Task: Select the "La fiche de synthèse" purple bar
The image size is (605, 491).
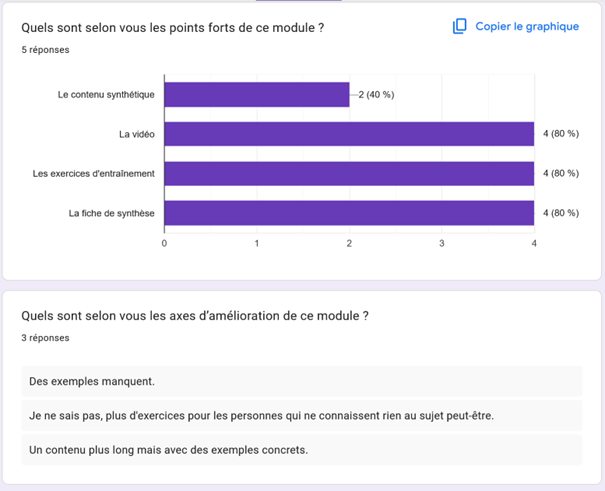Action: coord(348,213)
